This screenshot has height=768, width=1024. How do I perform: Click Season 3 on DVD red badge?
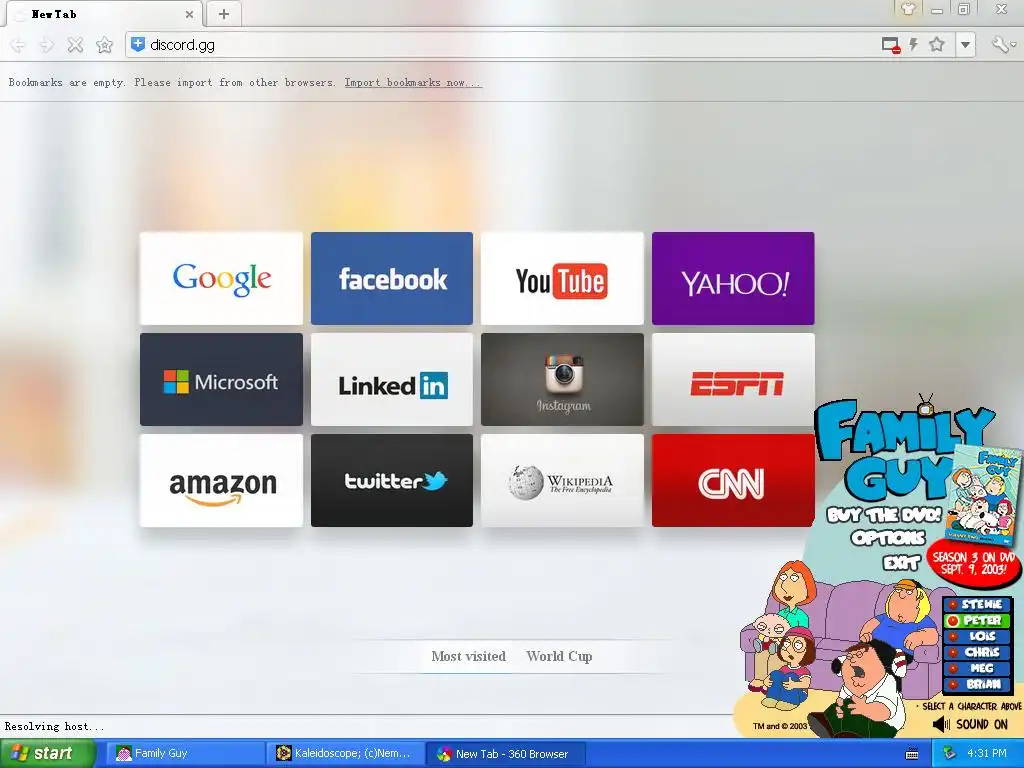click(974, 563)
